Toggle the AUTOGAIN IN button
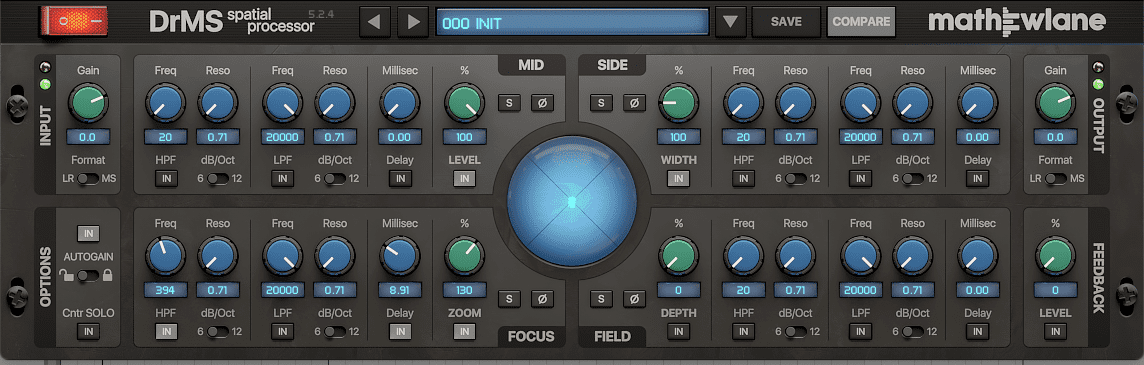Viewport: 1144px width, 365px height. [x=88, y=234]
